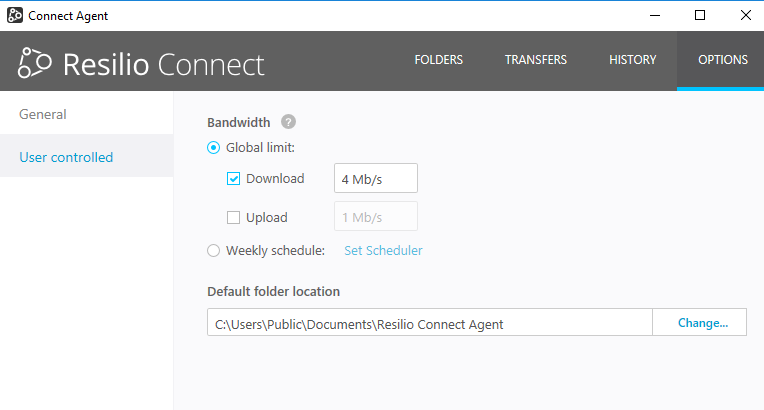Image resolution: width=764 pixels, height=410 pixels.
Task: Uncheck the Download limit checkbox
Action: 234,179
